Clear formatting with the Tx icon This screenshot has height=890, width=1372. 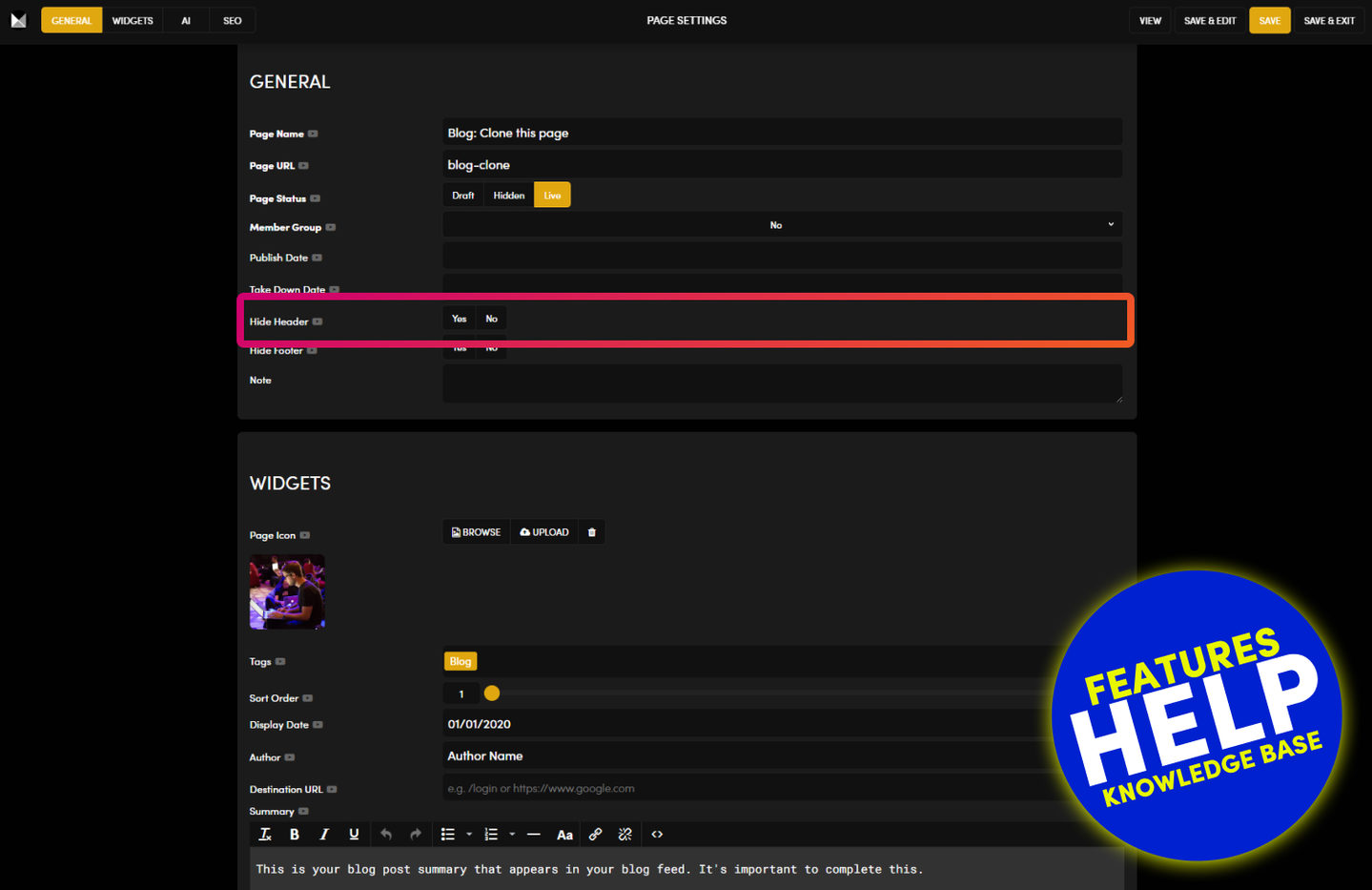pyautogui.click(x=265, y=835)
